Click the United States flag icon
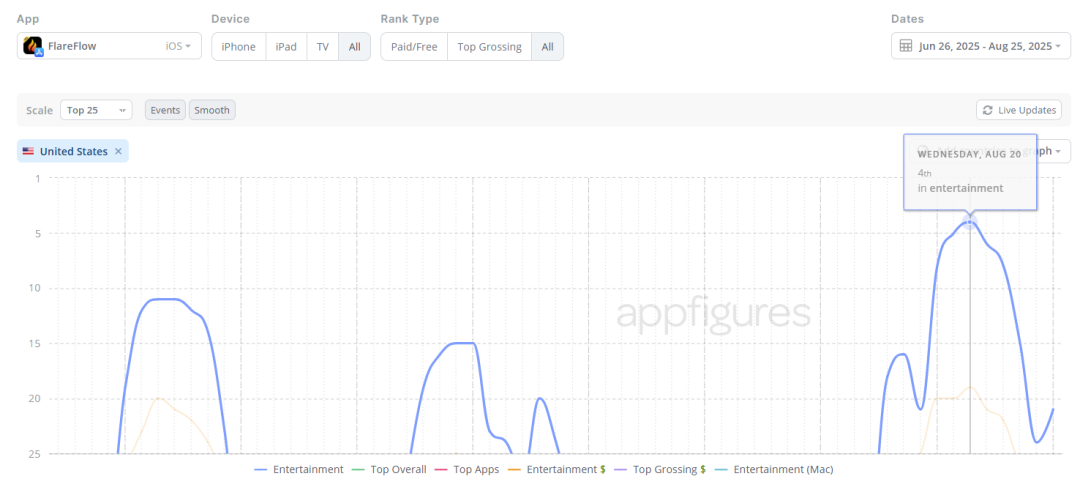This screenshot has height=498, width=1080. (28, 152)
